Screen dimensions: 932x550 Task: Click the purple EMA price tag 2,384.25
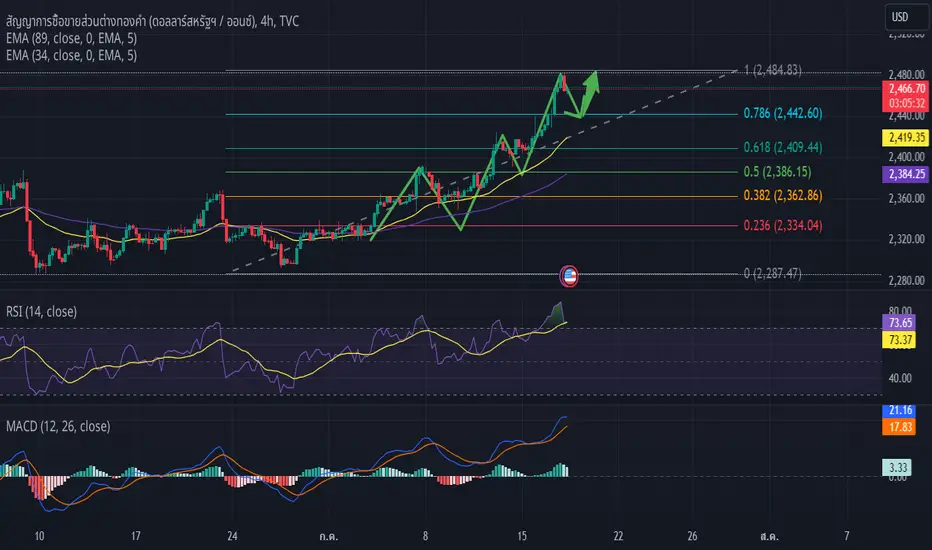(906, 174)
